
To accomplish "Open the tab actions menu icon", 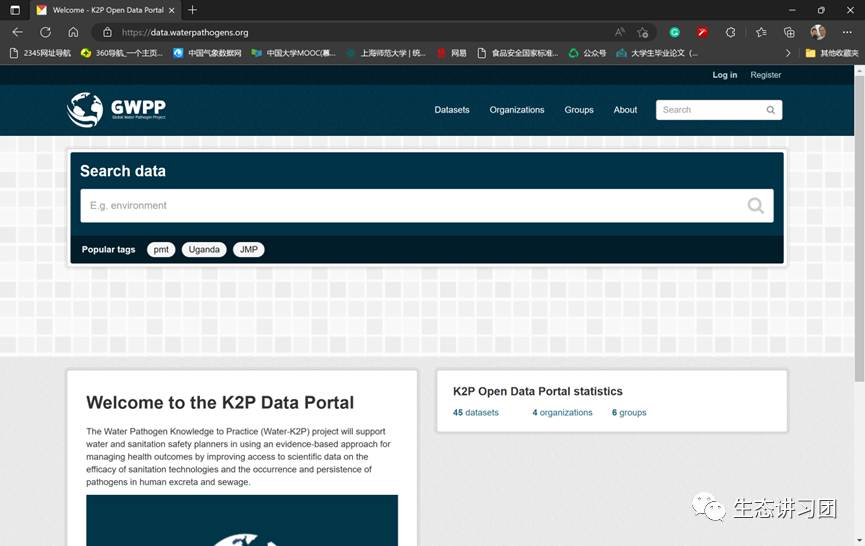I will click(x=15, y=10).
